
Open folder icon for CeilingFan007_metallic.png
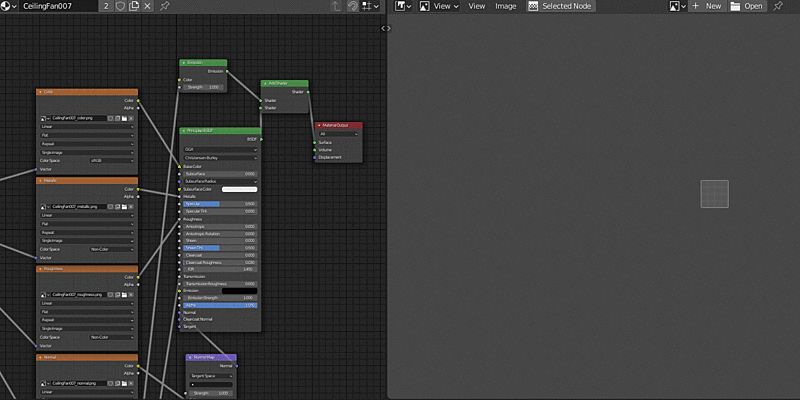124,207
